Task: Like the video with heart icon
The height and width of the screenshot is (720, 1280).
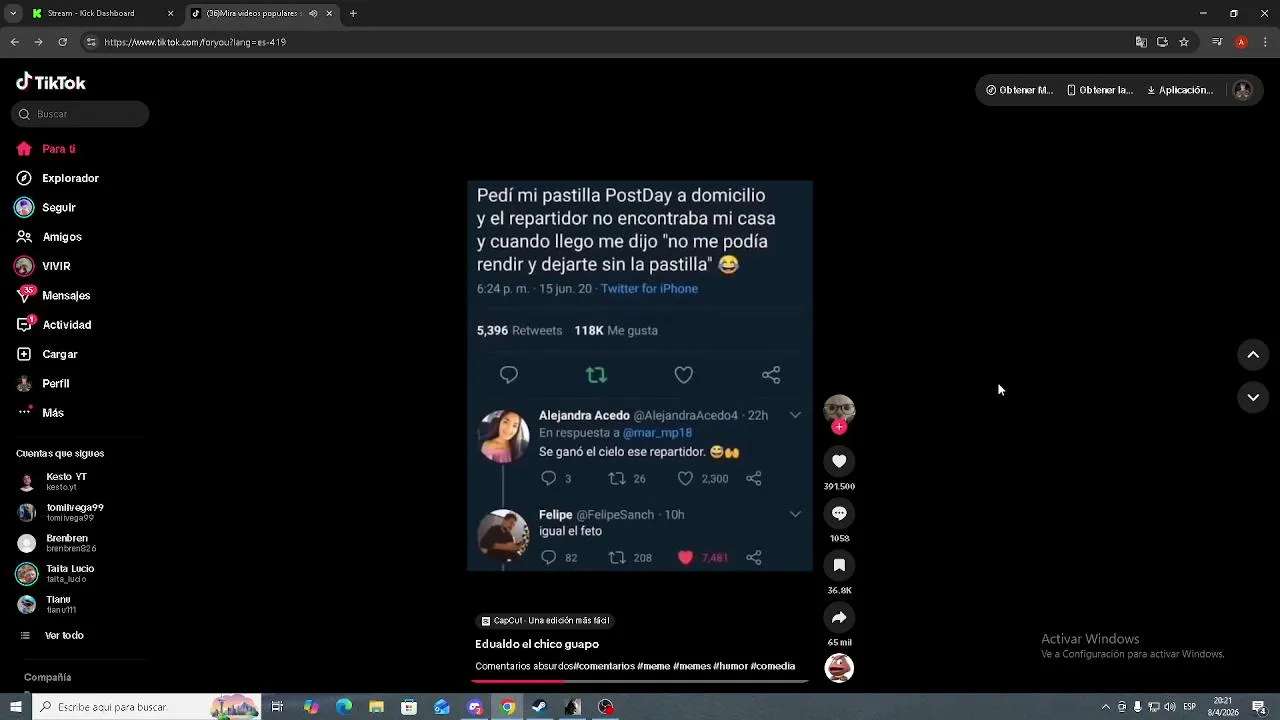Action: click(x=839, y=461)
